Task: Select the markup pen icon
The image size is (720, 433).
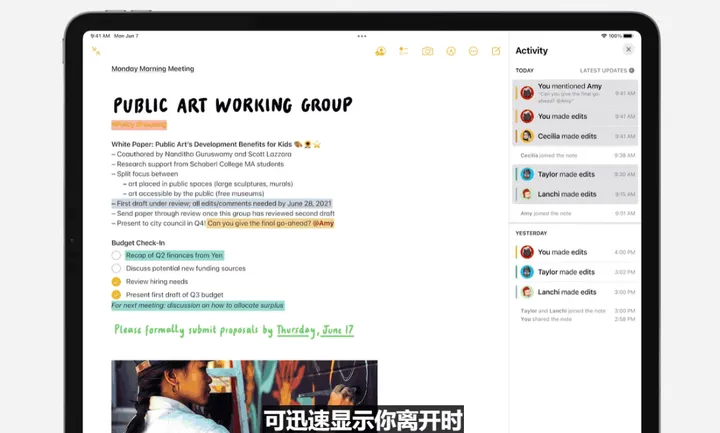Action: pos(450,51)
